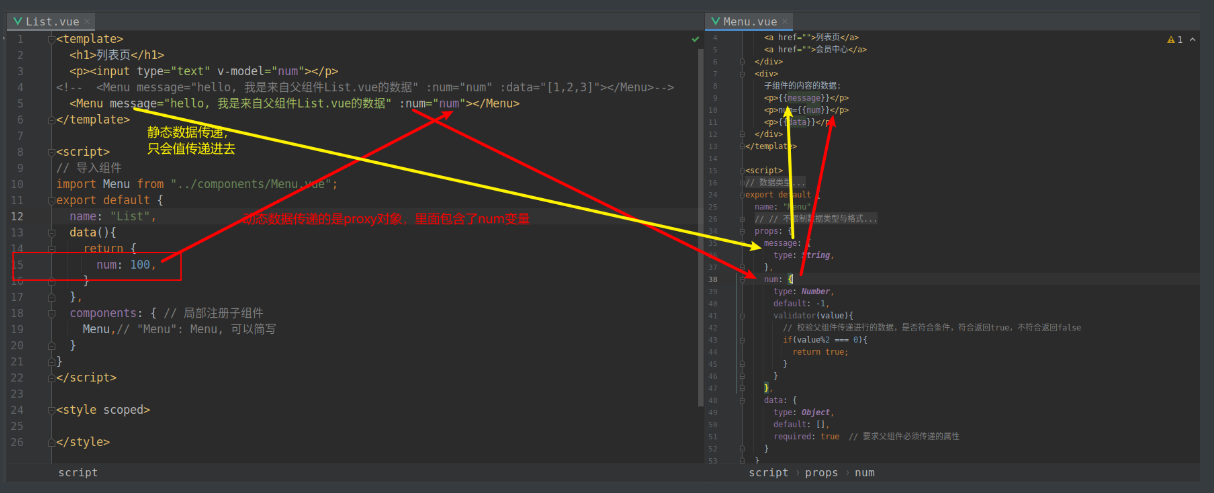Close the Menu.vue tab
This screenshot has width=1214, height=493.
point(787,21)
